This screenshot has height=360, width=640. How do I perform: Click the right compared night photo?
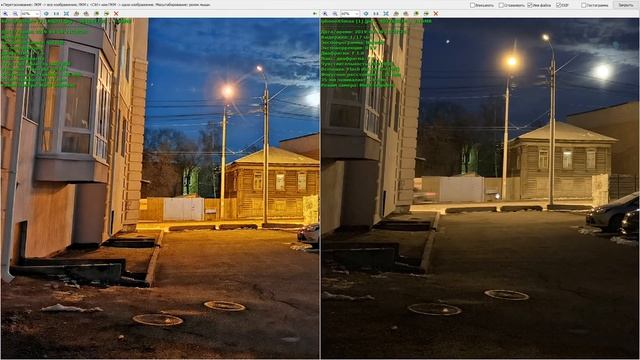[x=480, y=188]
